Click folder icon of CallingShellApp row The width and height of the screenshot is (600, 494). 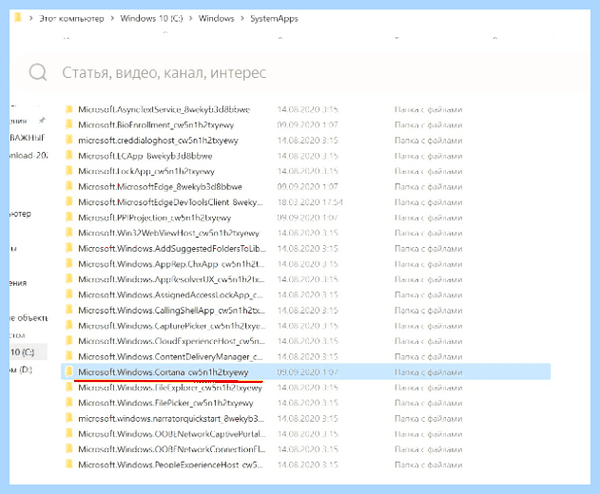pyautogui.click(x=69, y=310)
